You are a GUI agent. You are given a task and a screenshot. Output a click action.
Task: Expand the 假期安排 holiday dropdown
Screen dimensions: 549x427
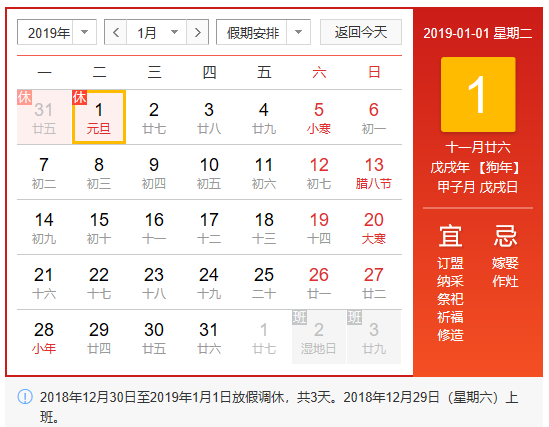coord(263,33)
